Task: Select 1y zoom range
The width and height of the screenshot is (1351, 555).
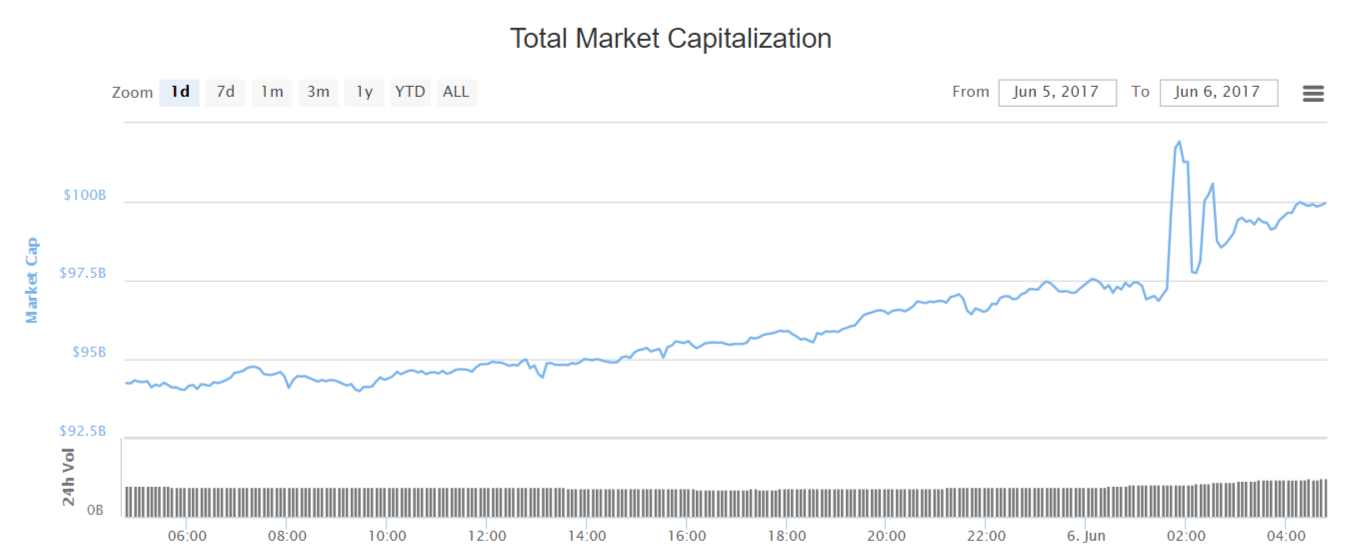Action: click(x=364, y=92)
